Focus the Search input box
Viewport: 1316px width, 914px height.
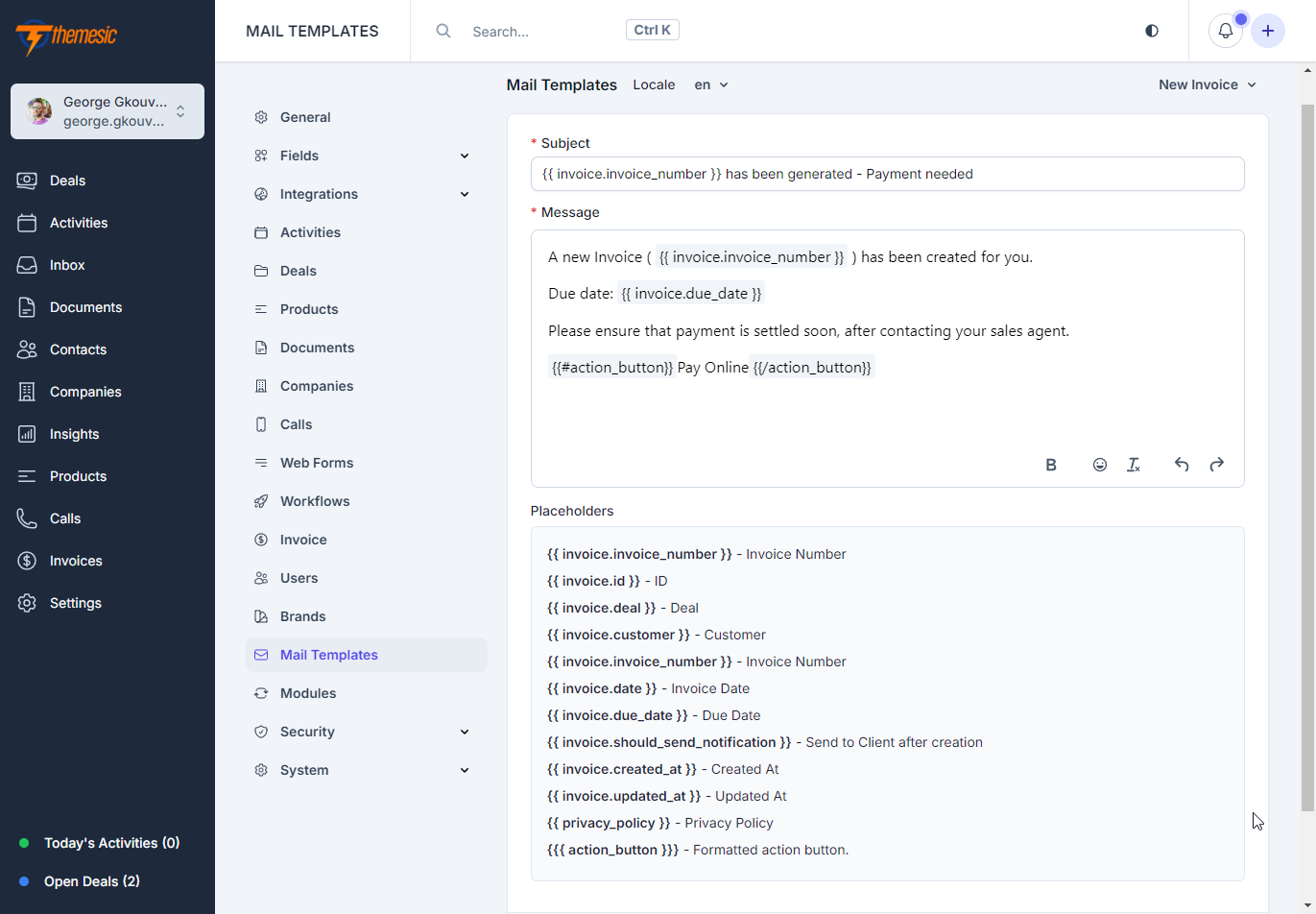(542, 31)
